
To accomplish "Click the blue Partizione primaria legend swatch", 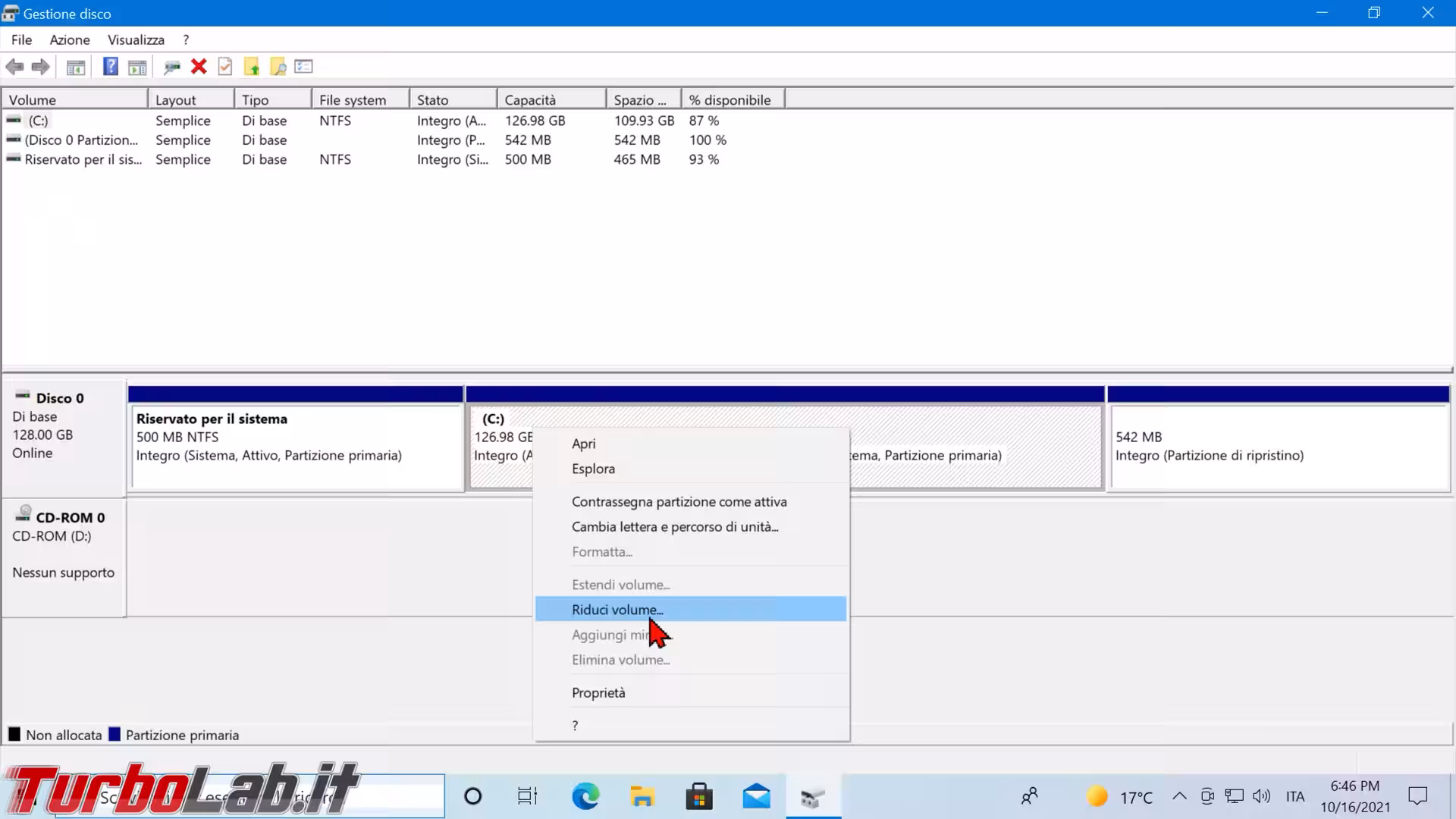I will (115, 734).
